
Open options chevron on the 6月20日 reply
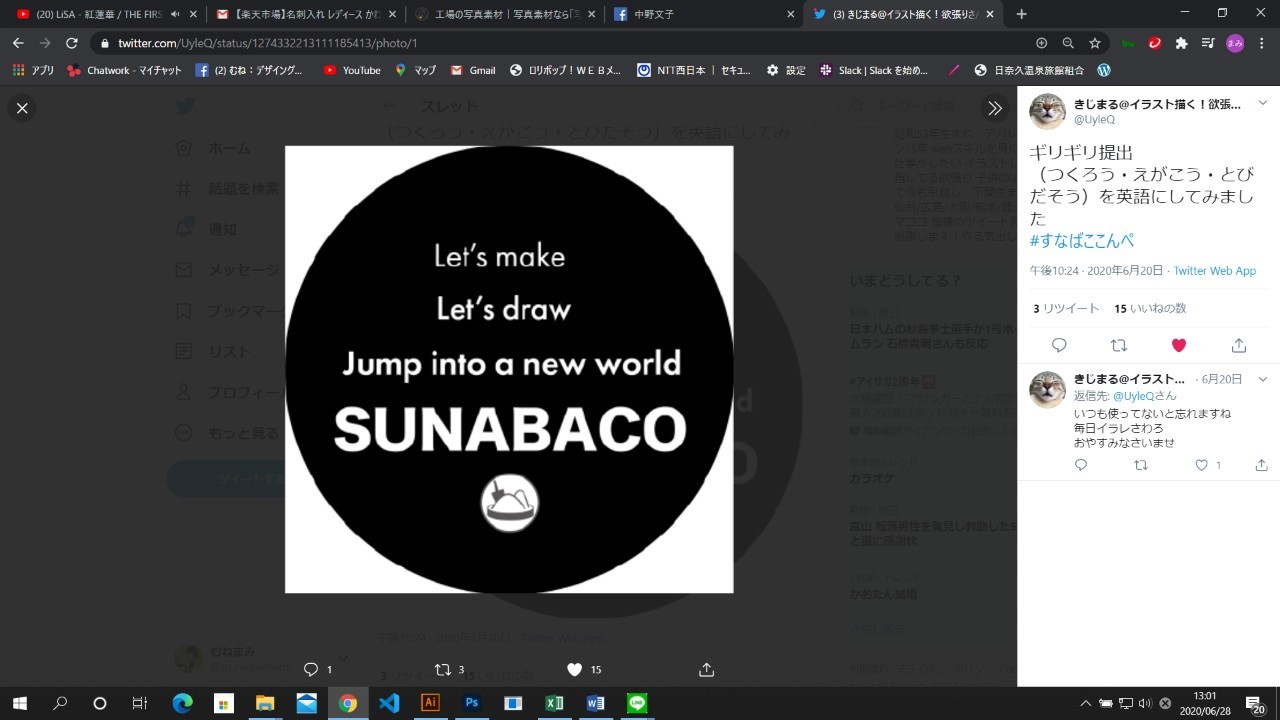(1263, 379)
